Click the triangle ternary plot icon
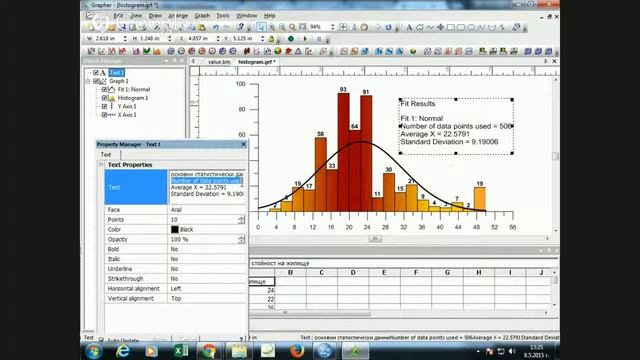This screenshot has width=640, height=360. point(298,51)
